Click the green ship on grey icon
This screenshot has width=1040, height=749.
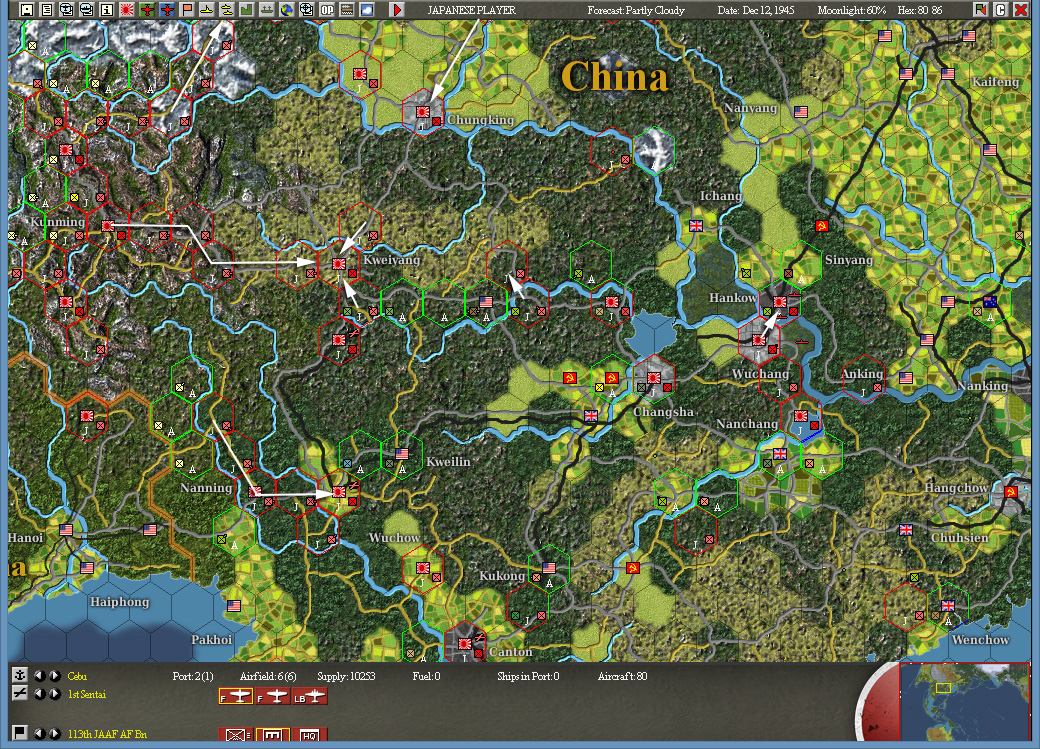267,10
